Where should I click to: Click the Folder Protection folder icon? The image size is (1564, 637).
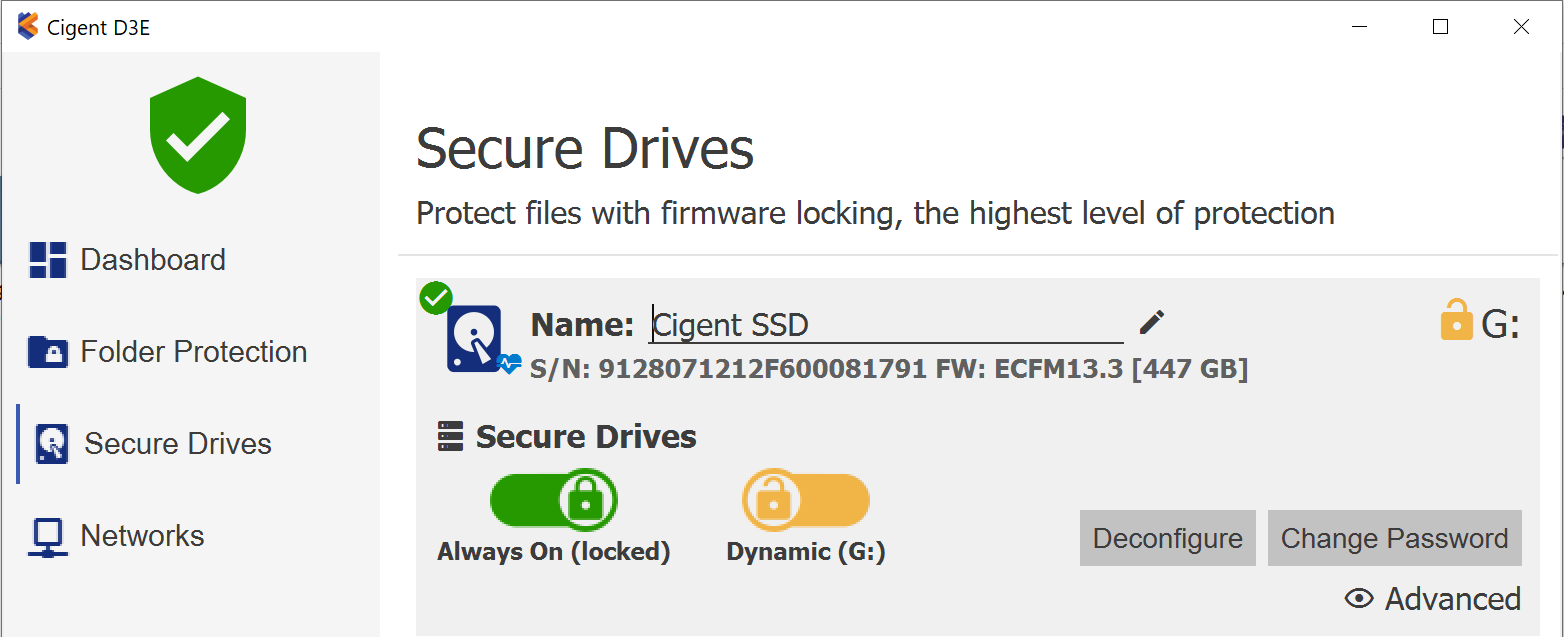48,352
